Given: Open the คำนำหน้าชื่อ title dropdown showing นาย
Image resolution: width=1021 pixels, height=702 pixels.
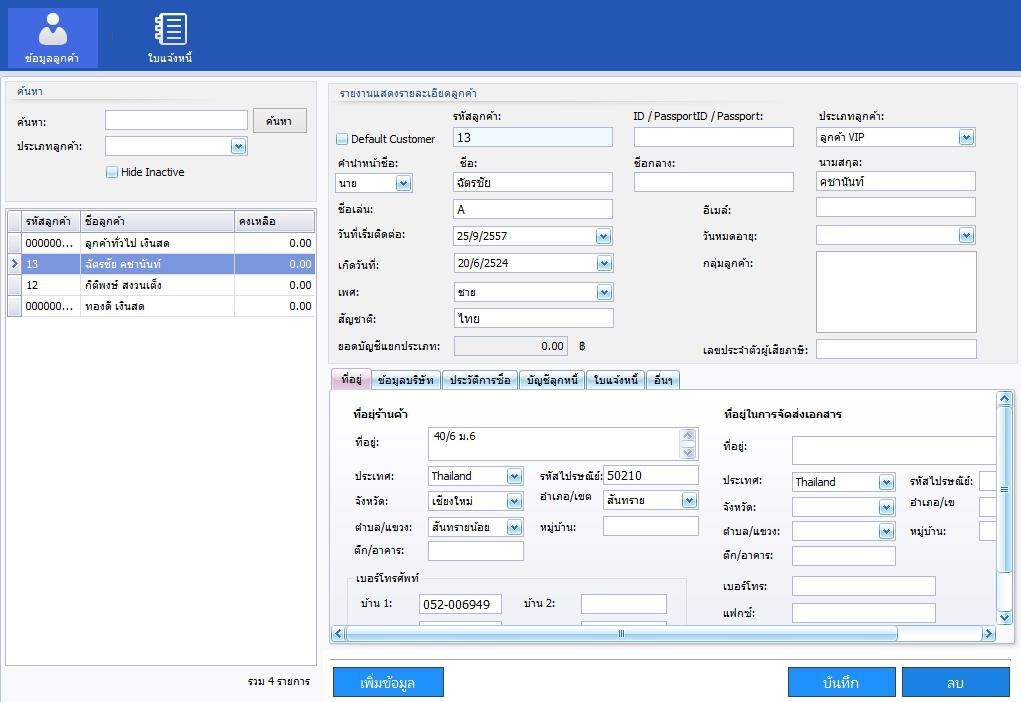Looking at the screenshot, I should pyautogui.click(x=403, y=183).
